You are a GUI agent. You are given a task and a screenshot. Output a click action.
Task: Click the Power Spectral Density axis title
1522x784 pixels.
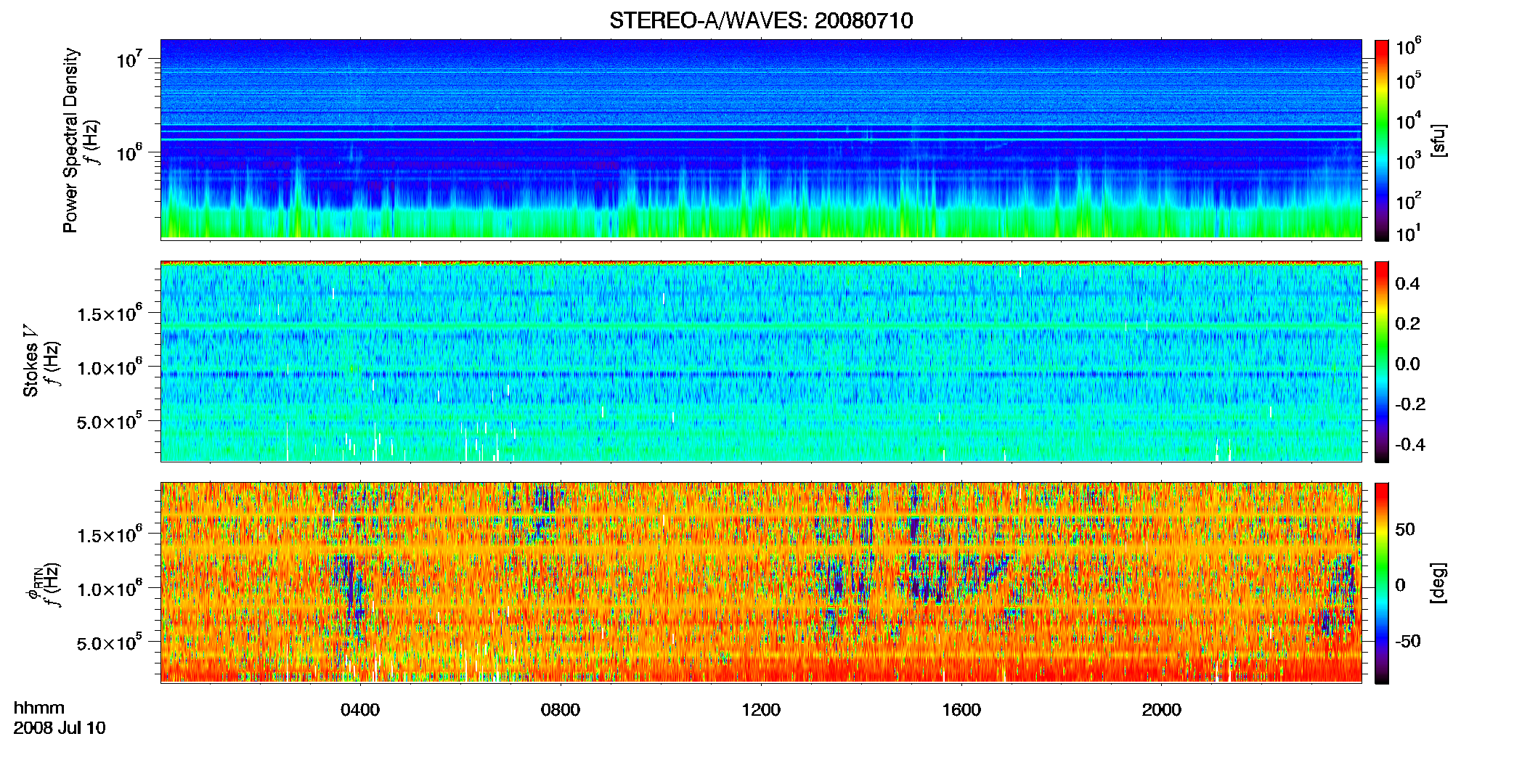coord(70,140)
